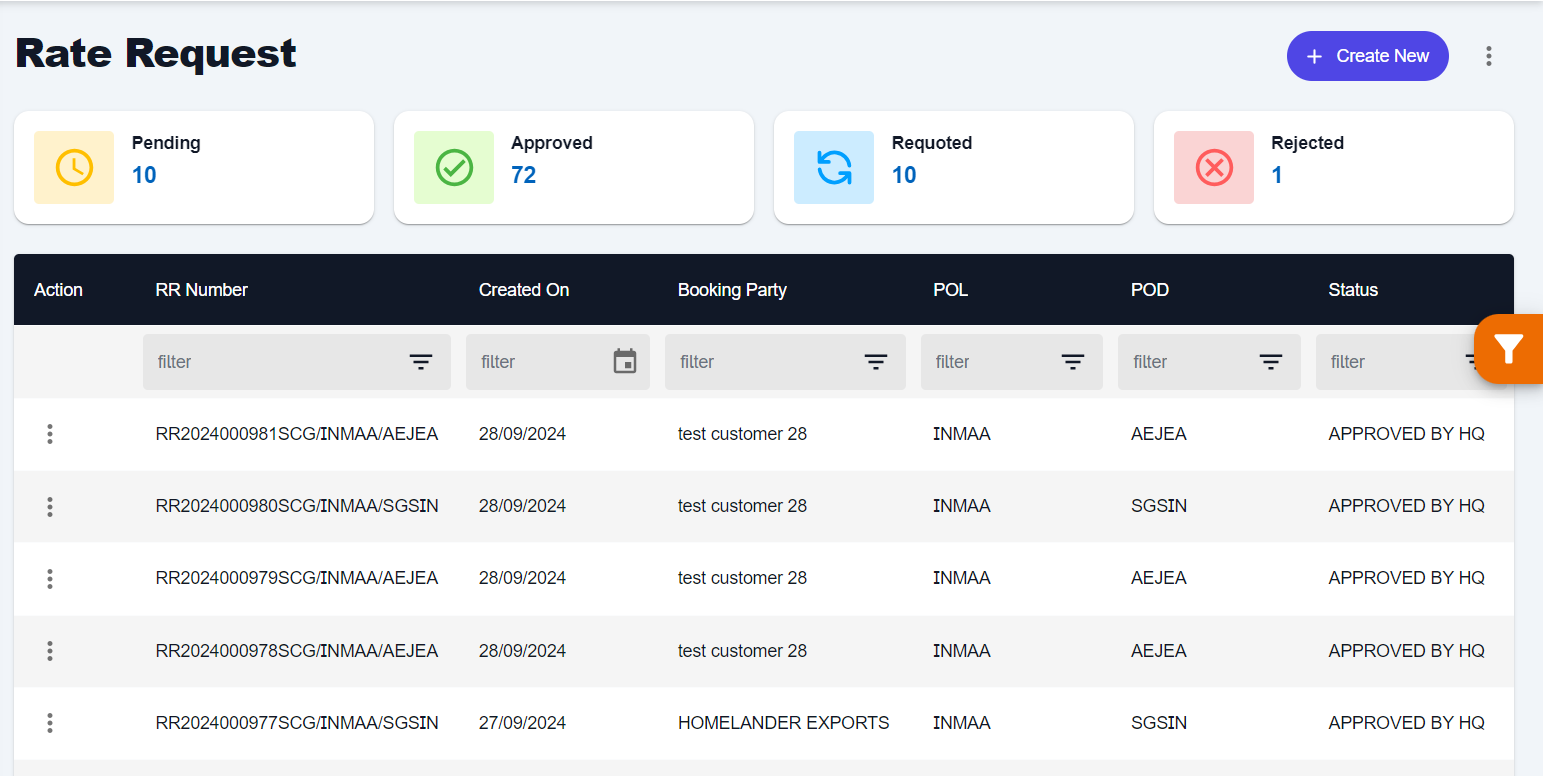Click the 27/09/2024 date cell
Image resolution: width=1543 pixels, height=776 pixels.
point(522,723)
